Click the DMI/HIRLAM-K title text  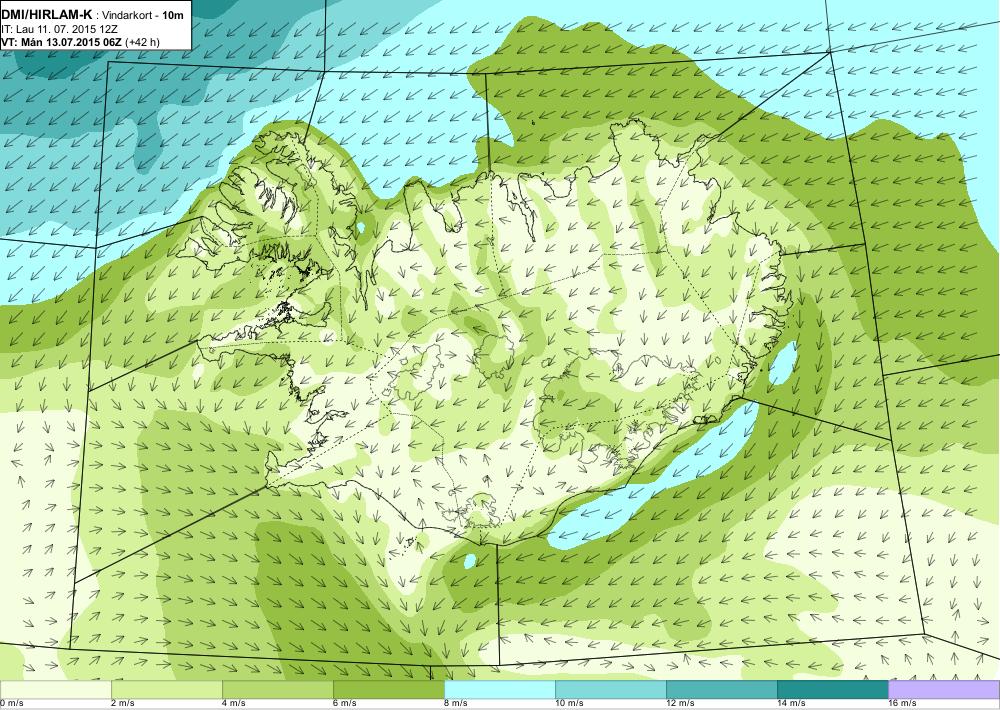(x=47, y=15)
